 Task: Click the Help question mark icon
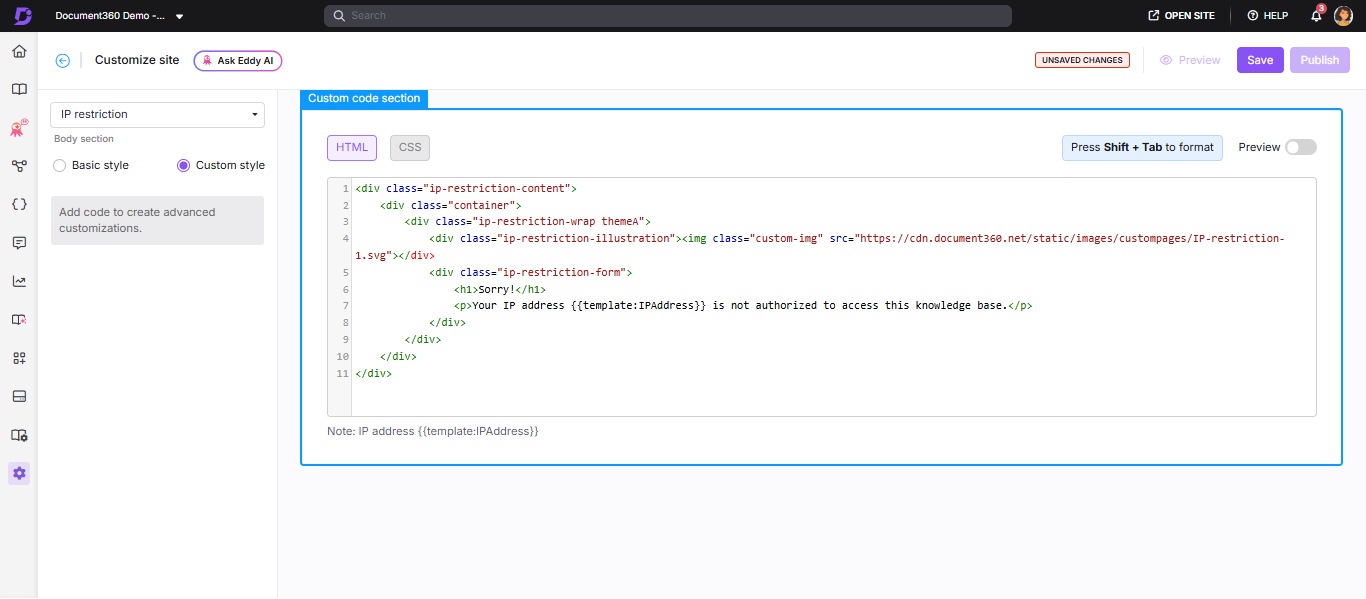click(x=1252, y=16)
